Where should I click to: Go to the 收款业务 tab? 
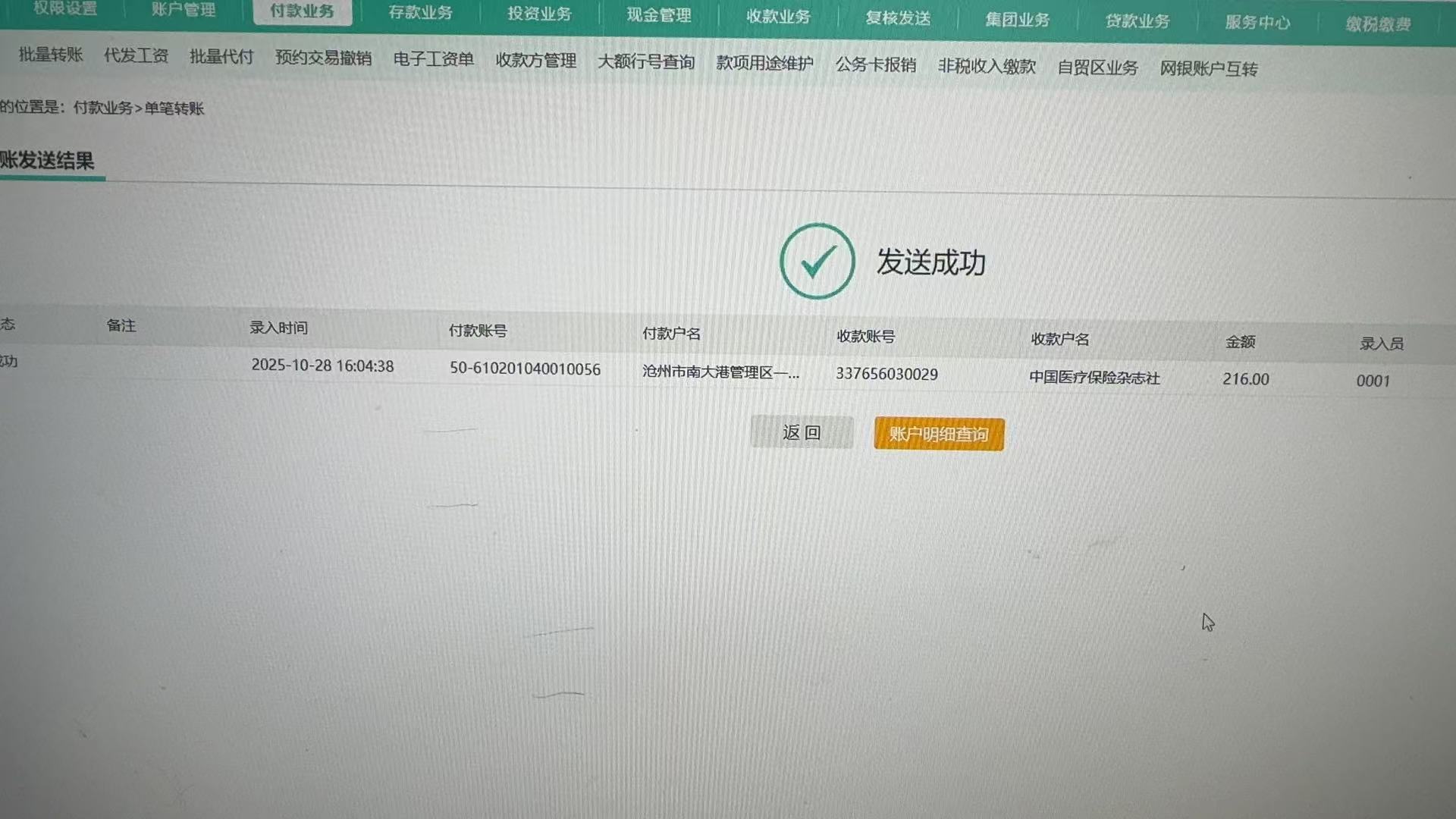coord(778,17)
